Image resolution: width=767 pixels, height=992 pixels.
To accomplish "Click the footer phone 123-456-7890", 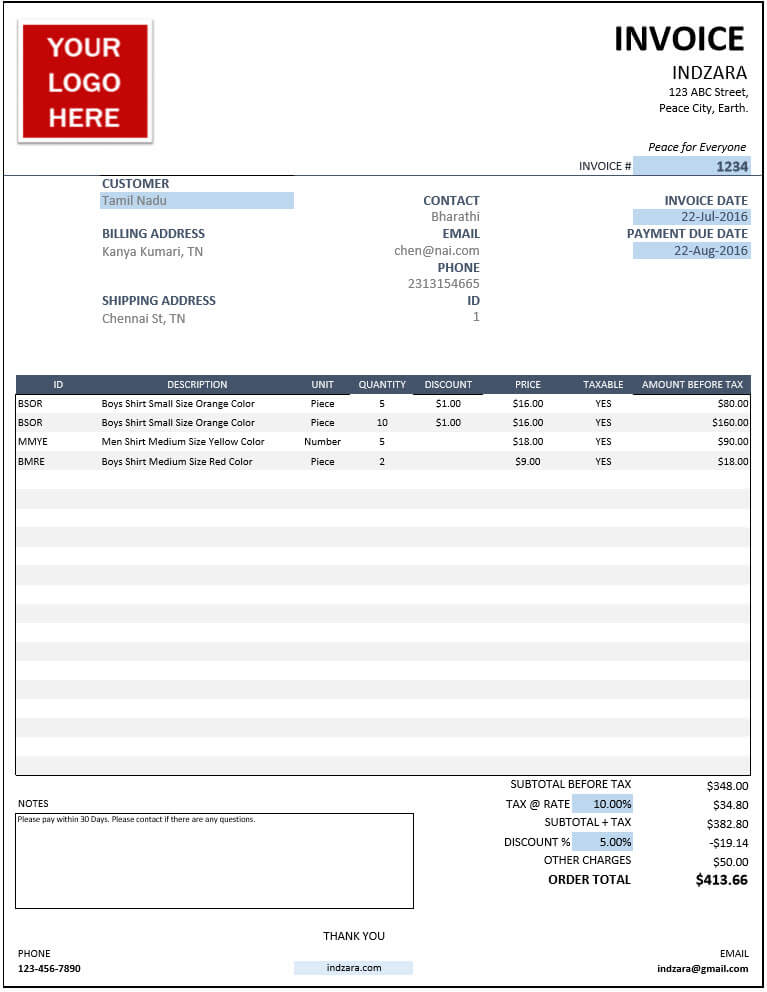I will 49,969.
